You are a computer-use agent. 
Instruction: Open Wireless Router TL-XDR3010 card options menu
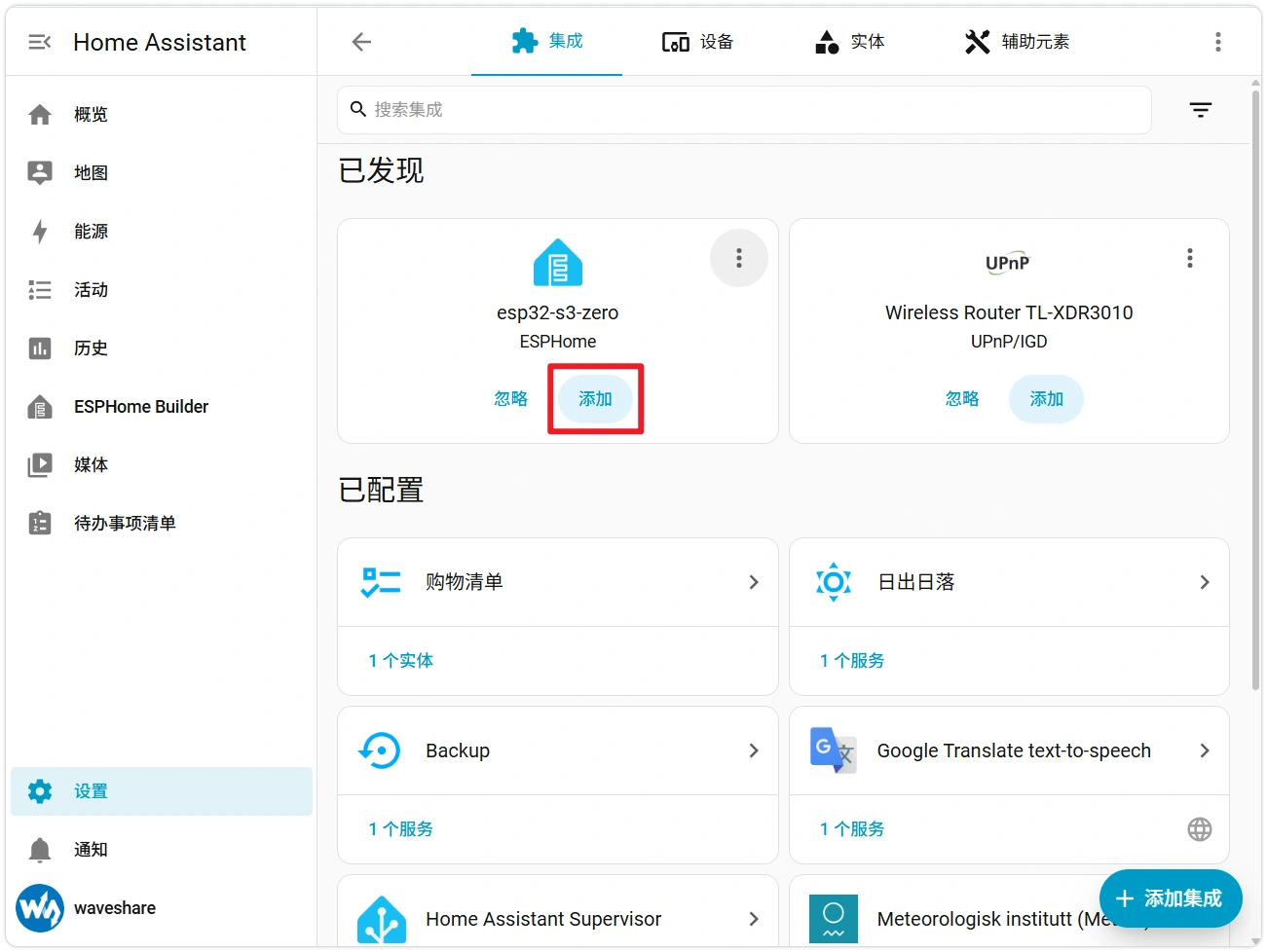(x=1190, y=258)
